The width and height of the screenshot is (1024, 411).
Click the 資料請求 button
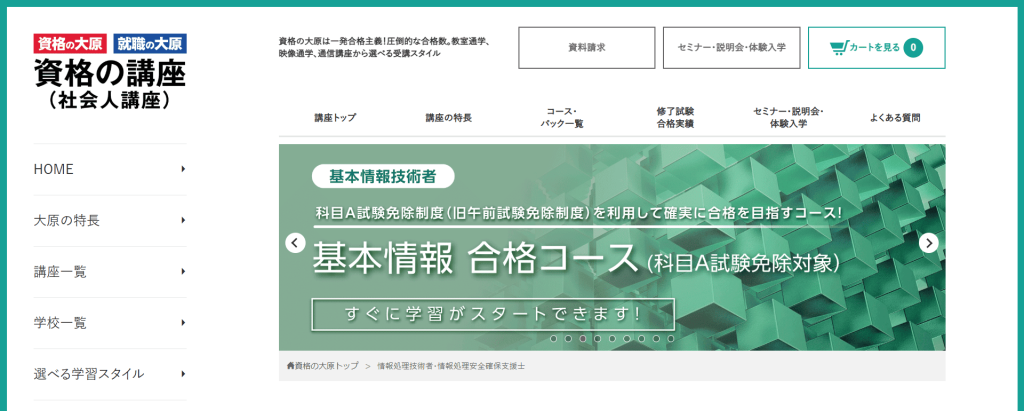pos(586,48)
